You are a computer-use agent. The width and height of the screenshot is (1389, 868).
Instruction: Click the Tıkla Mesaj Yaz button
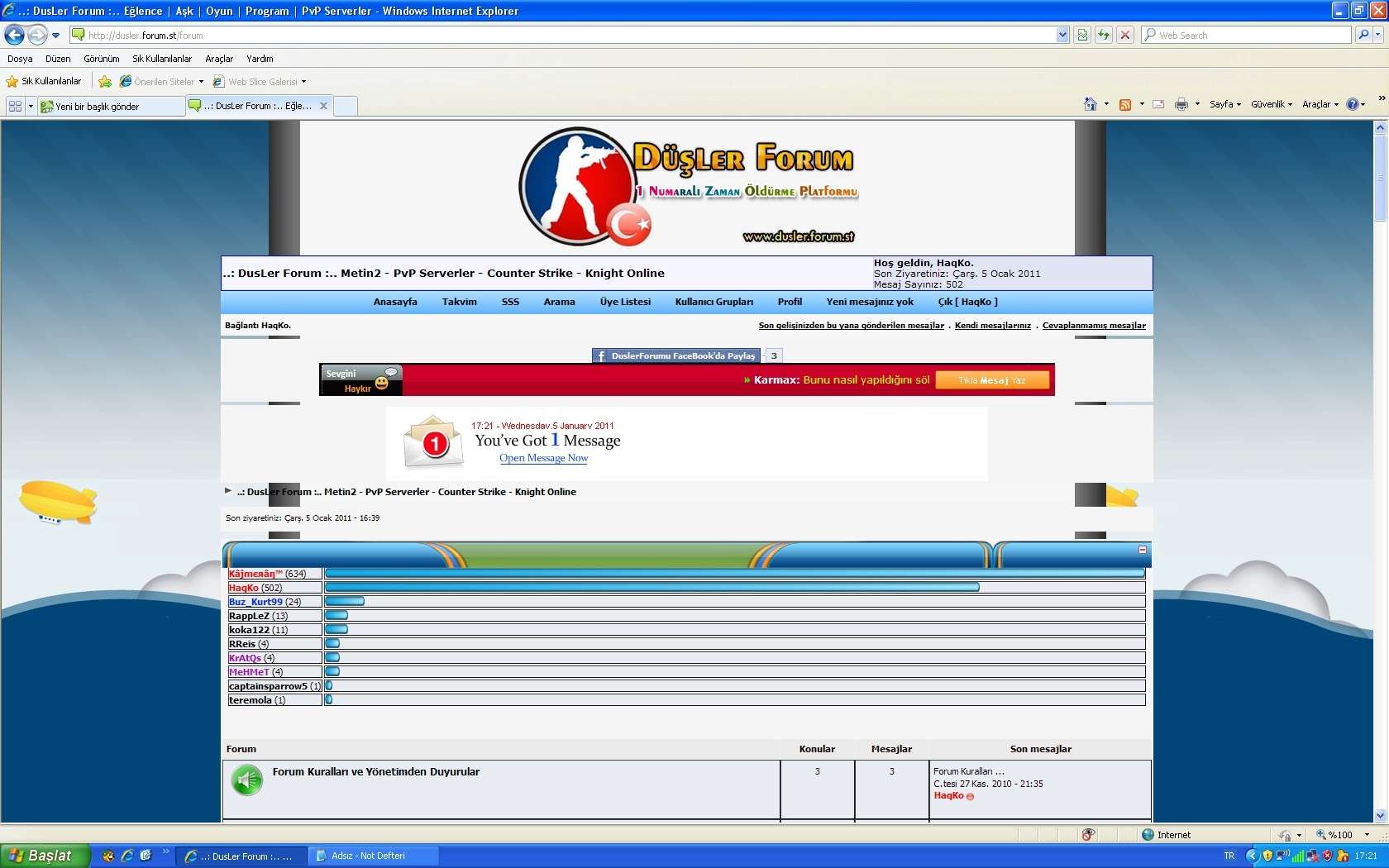(x=992, y=380)
